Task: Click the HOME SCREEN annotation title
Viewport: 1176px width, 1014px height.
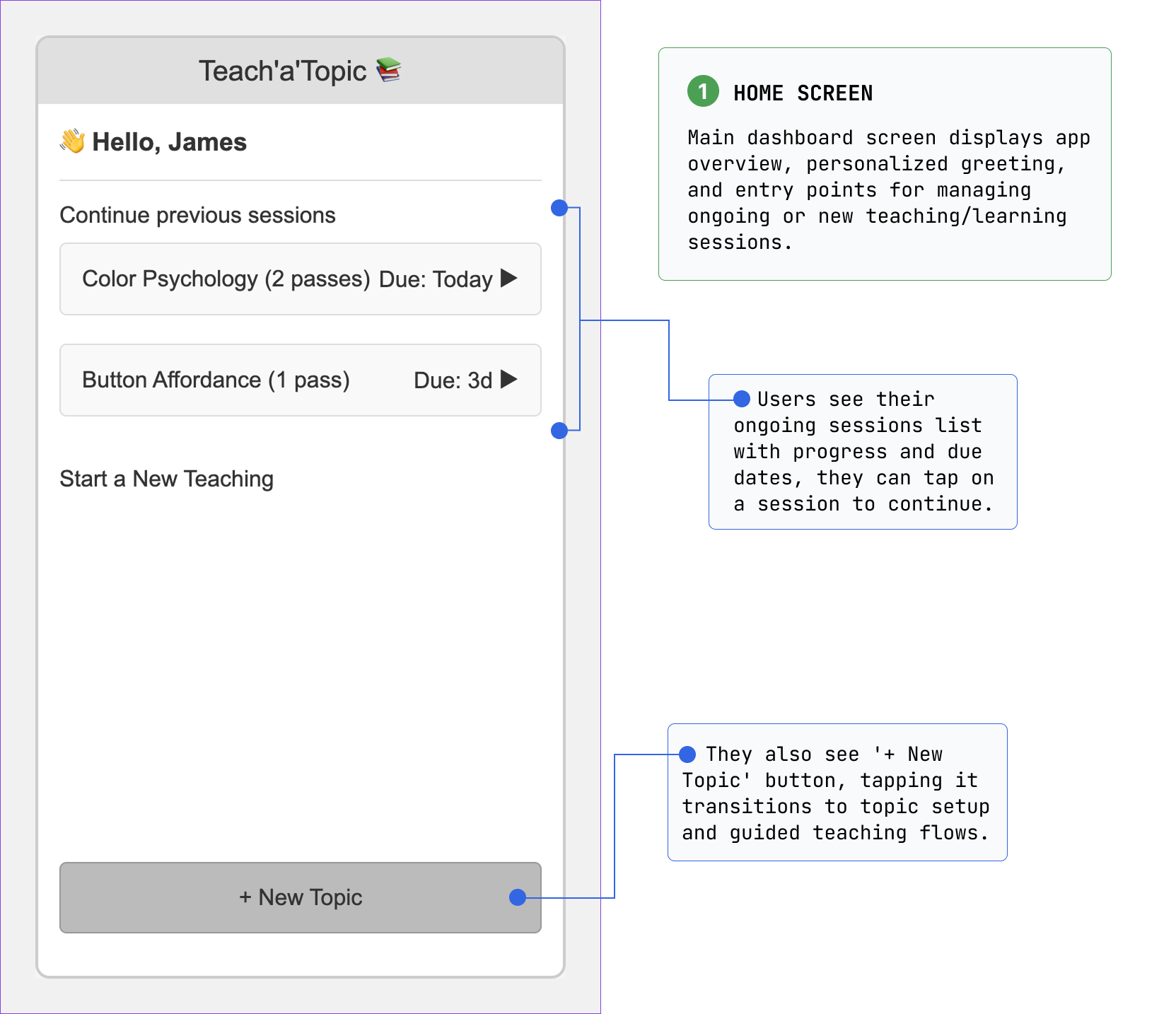Action: (803, 93)
